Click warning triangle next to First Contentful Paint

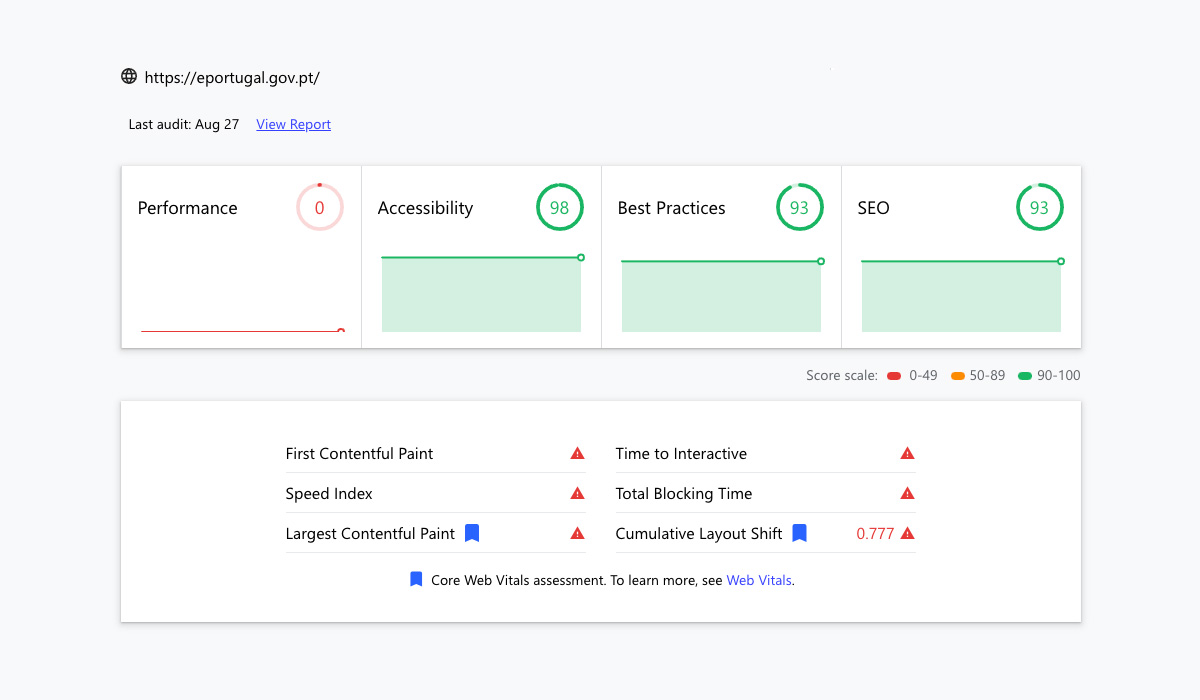[577, 454]
